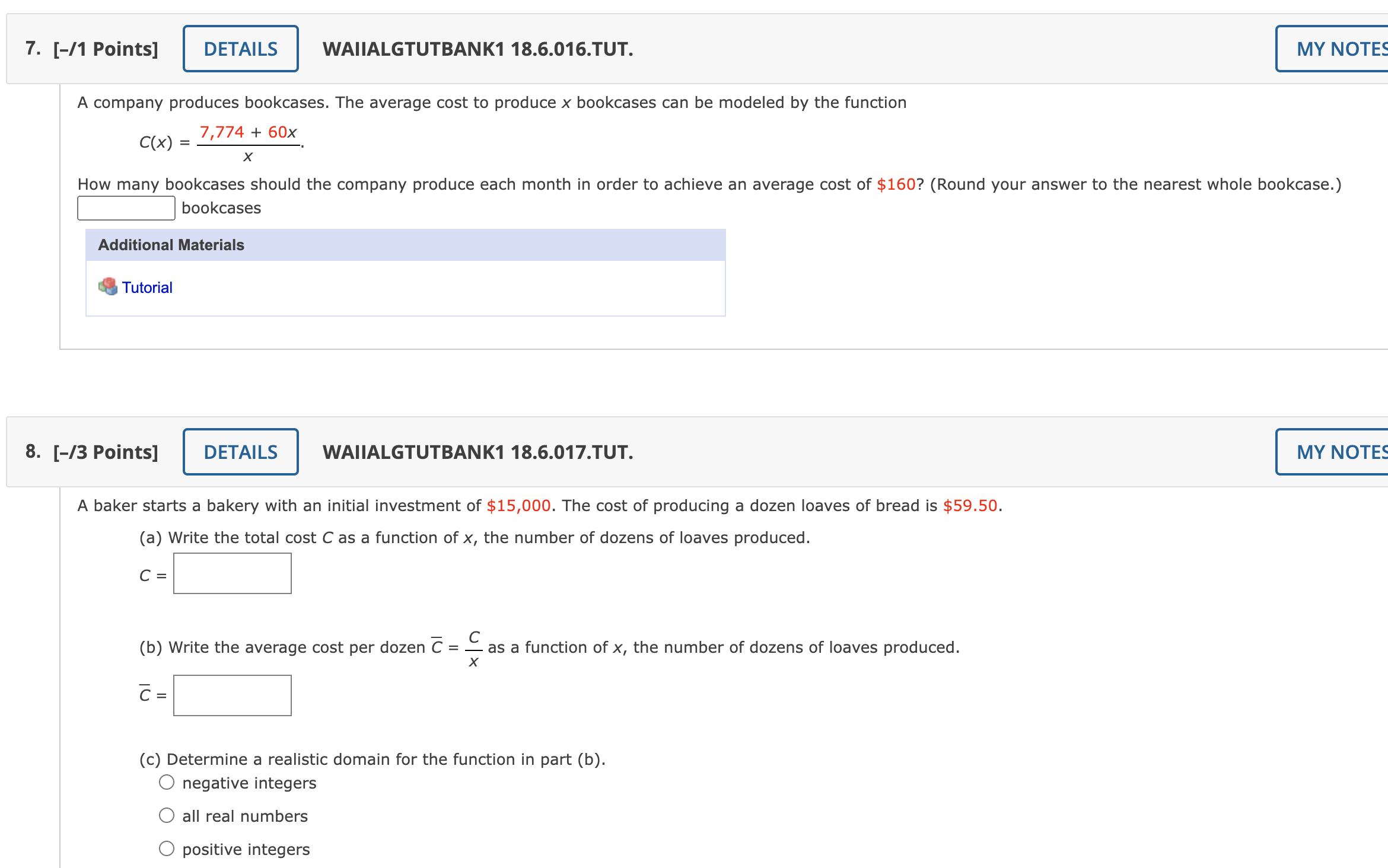Viewport: 1388px width, 868px height.
Task: Select the negative integers option
Action: pyautogui.click(x=167, y=782)
